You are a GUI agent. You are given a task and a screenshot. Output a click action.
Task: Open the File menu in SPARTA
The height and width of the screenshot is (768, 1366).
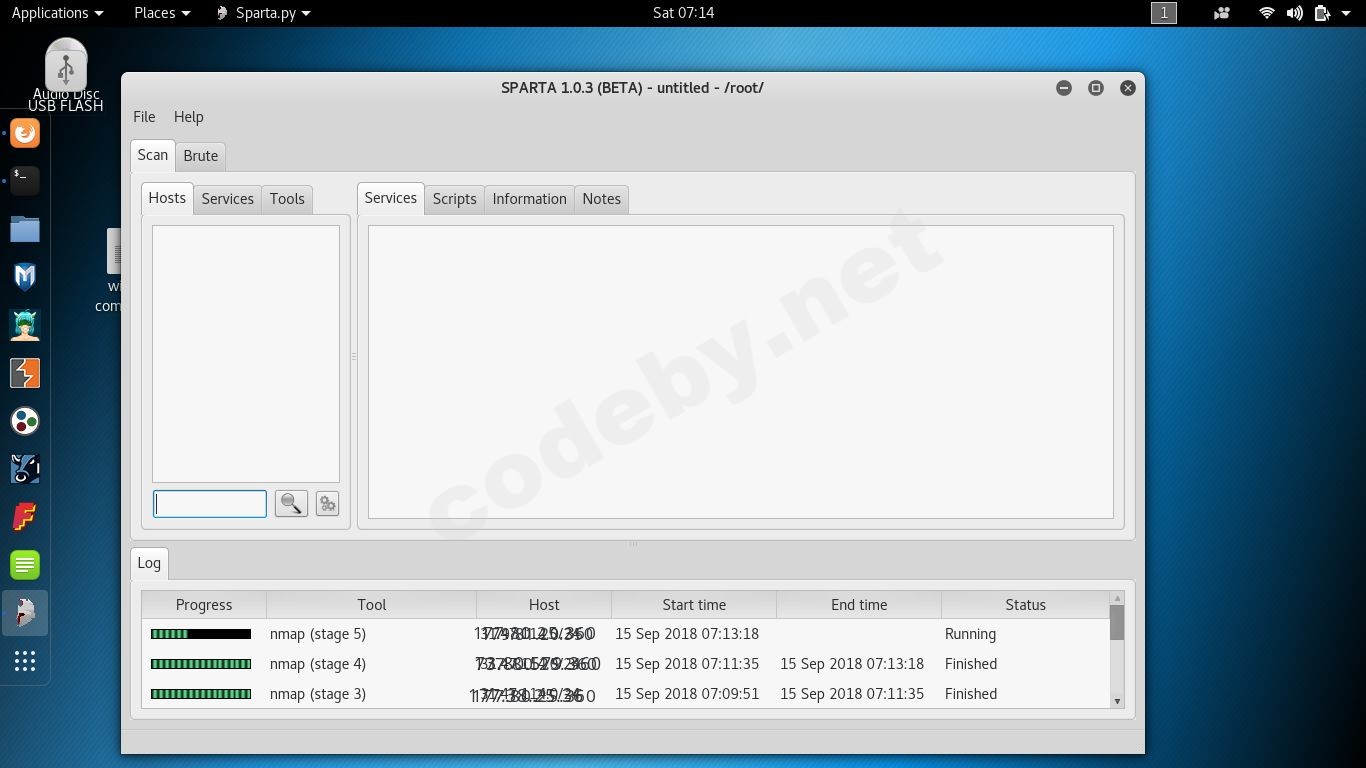pyautogui.click(x=144, y=117)
